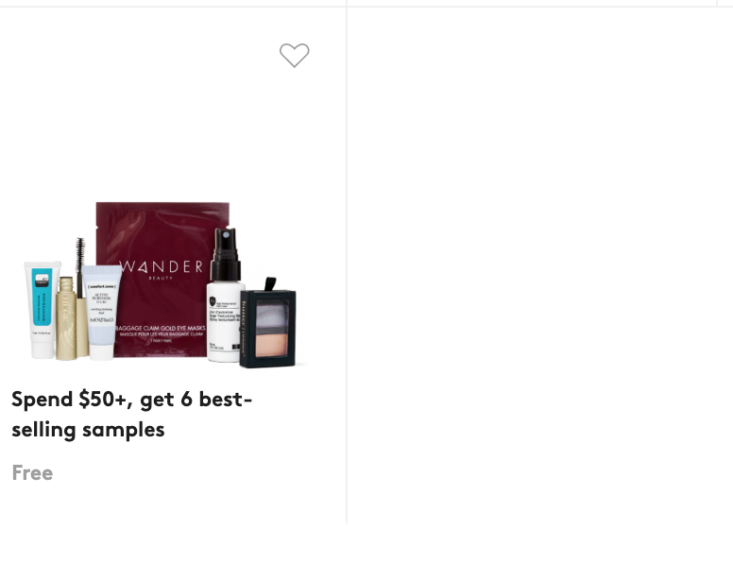This screenshot has height=580, width=733.
Task: Click the WANDER logo on the maroon packet
Action: 161,267
